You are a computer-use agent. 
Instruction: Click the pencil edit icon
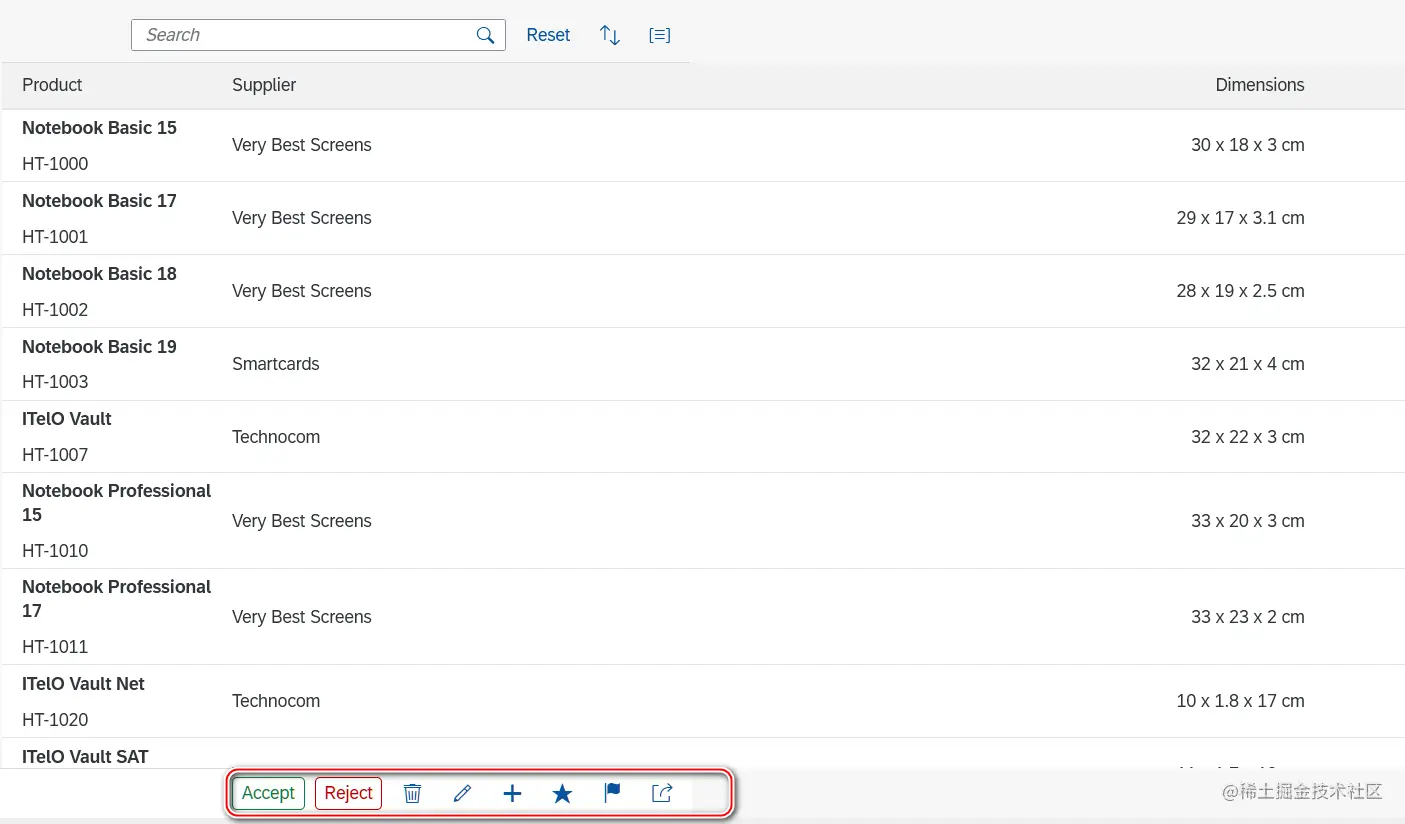462,793
